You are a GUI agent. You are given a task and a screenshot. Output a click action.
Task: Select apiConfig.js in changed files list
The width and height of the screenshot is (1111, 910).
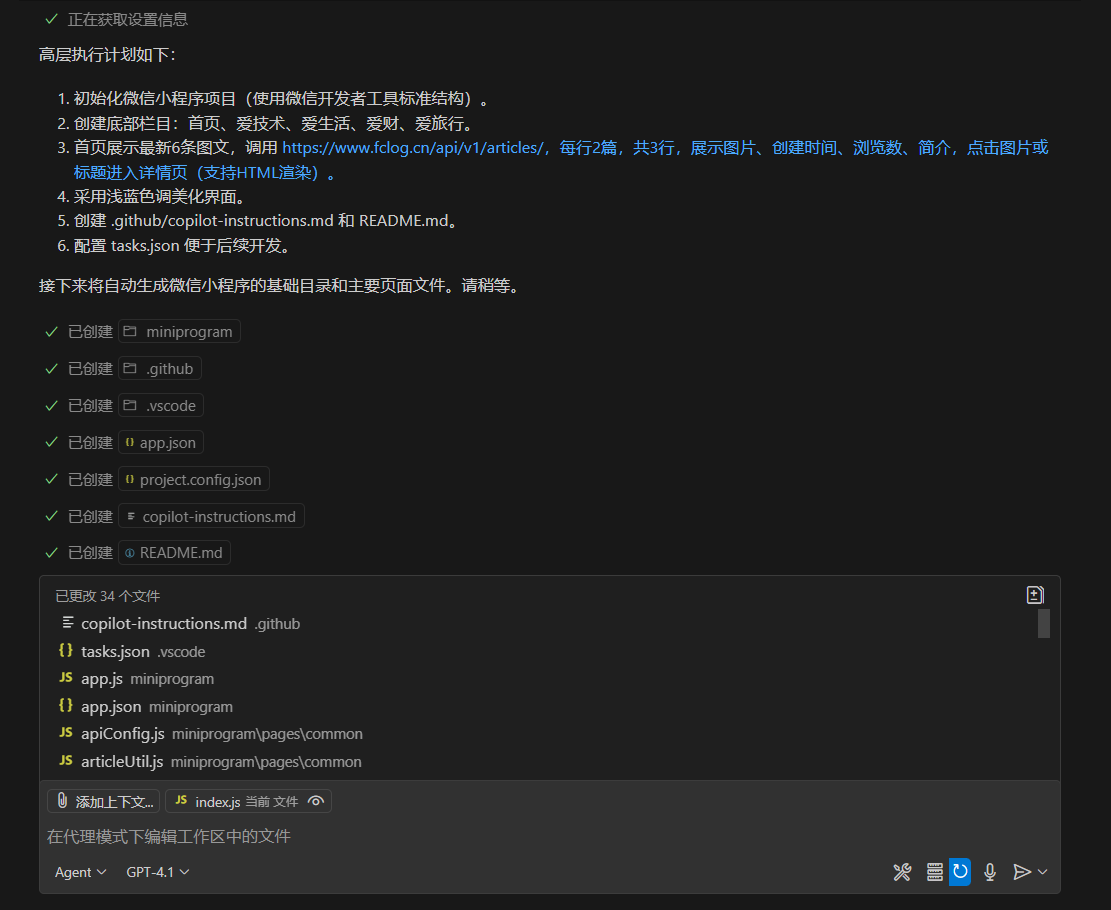click(x=122, y=734)
